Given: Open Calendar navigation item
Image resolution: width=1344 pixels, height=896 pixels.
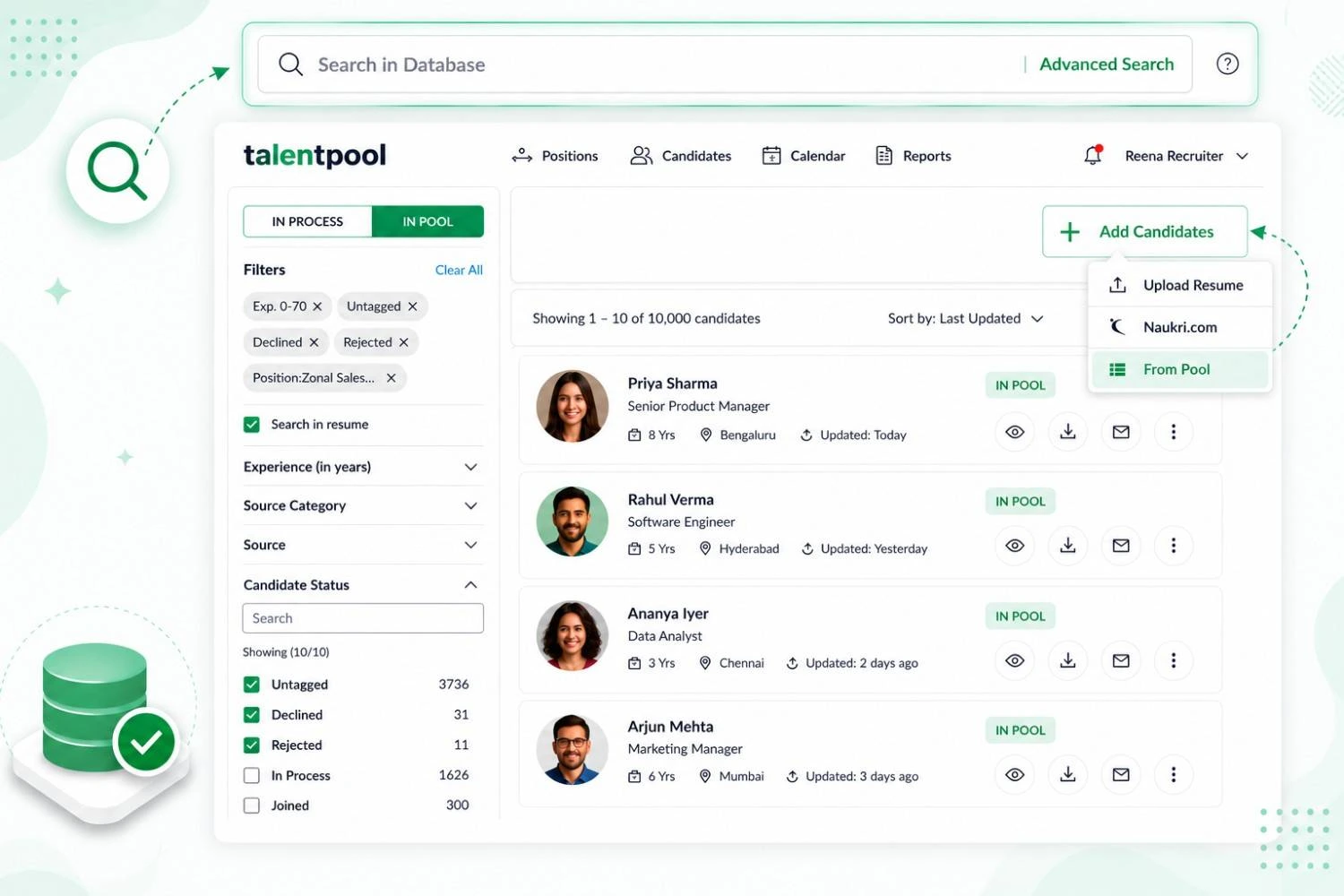Looking at the screenshot, I should coord(804,156).
